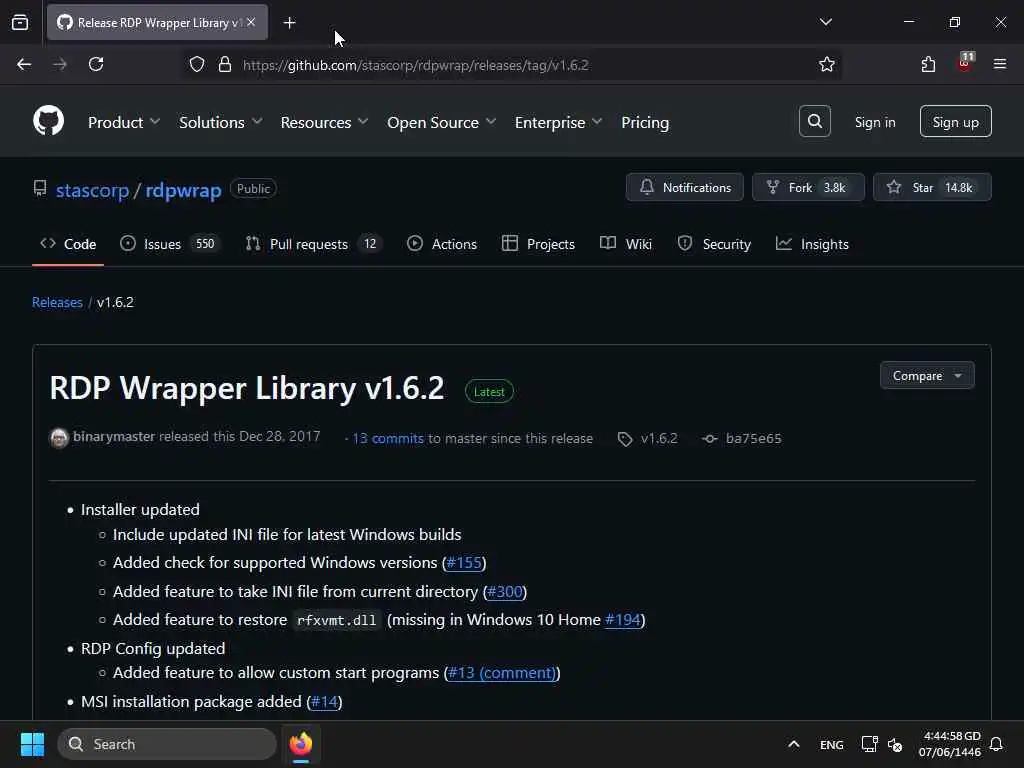Viewport: 1024px width, 768px height.
Task: Click the muted volume tray icon
Action: tap(895, 744)
